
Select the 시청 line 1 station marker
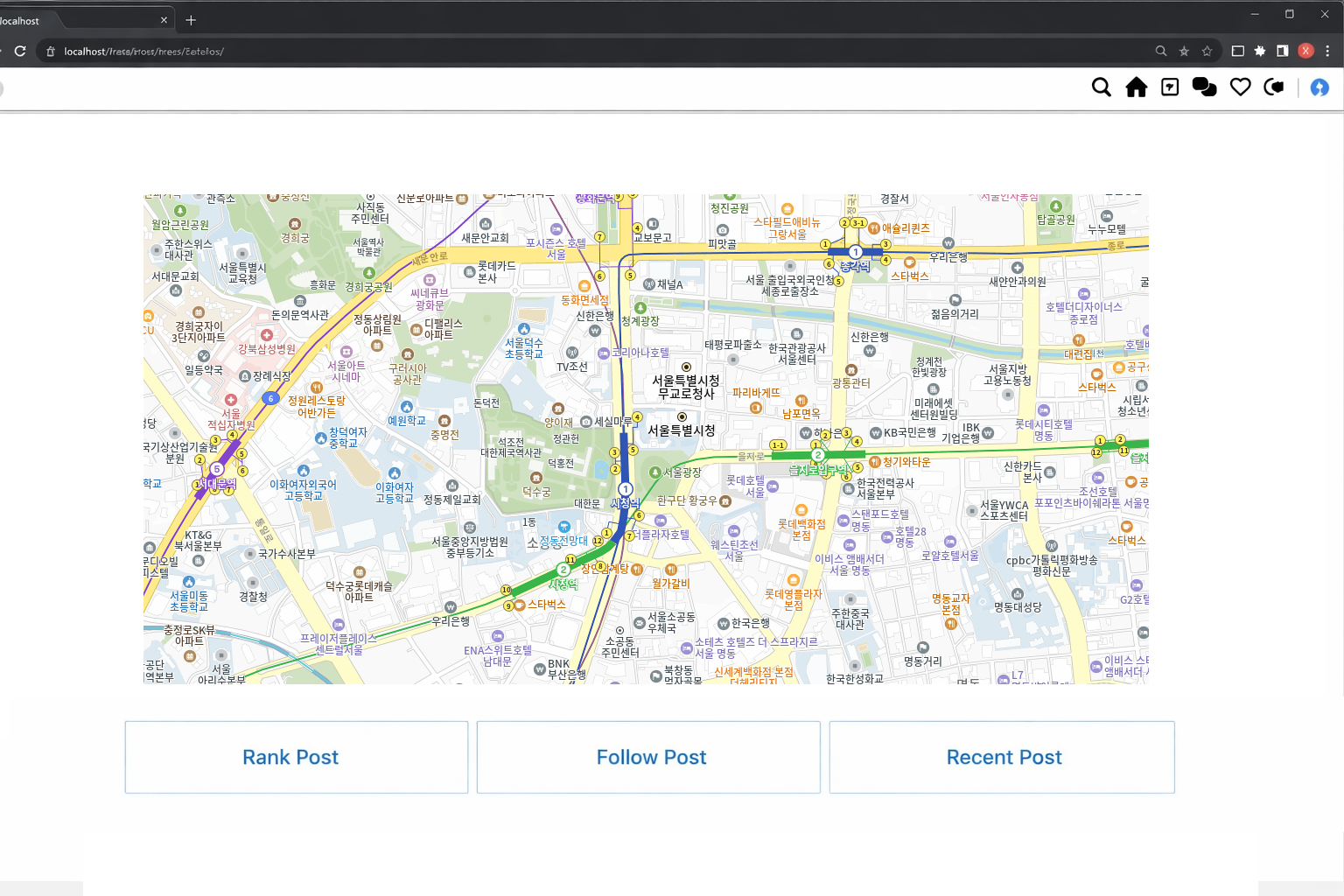[625, 489]
